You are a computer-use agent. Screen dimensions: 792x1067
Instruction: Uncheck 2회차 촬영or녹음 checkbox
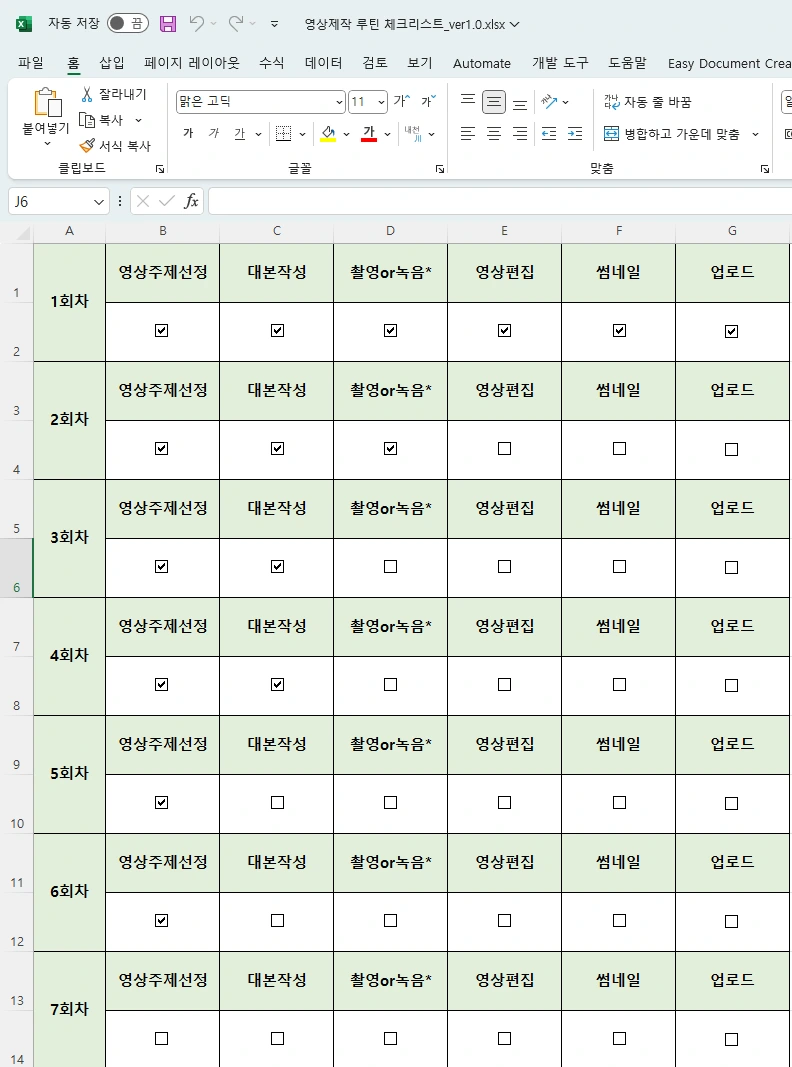coord(391,448)
